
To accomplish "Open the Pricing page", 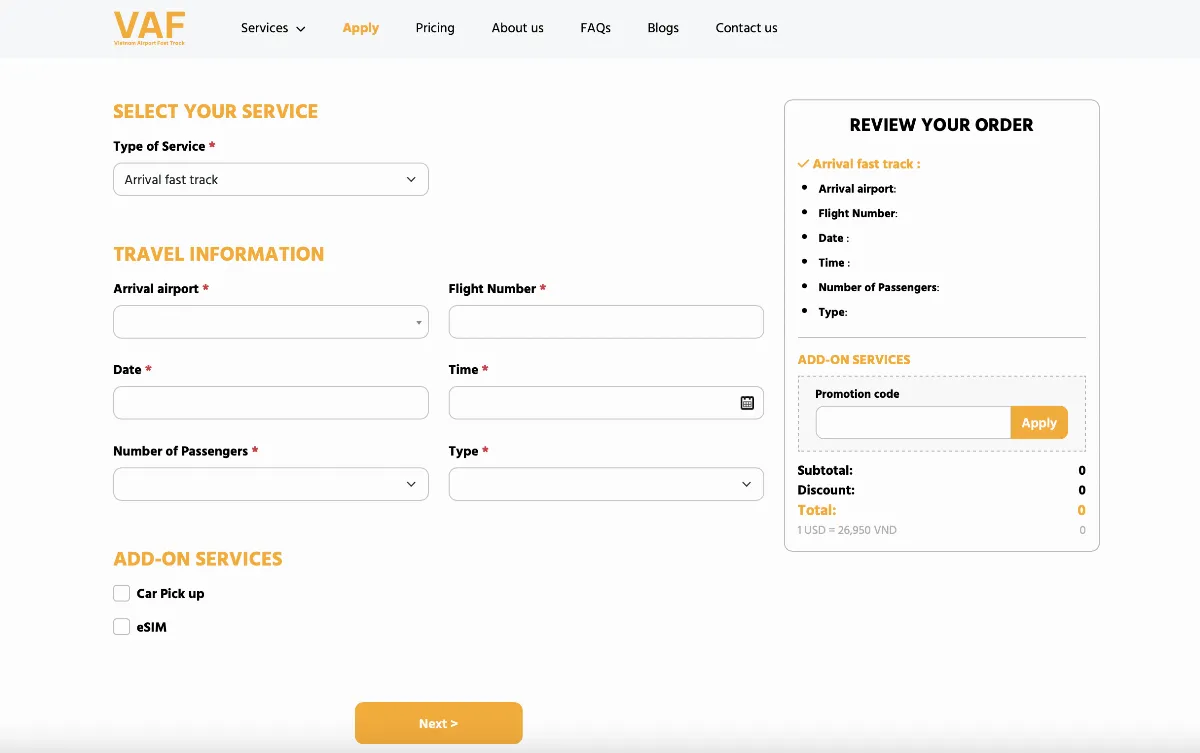I will point(435,28).
